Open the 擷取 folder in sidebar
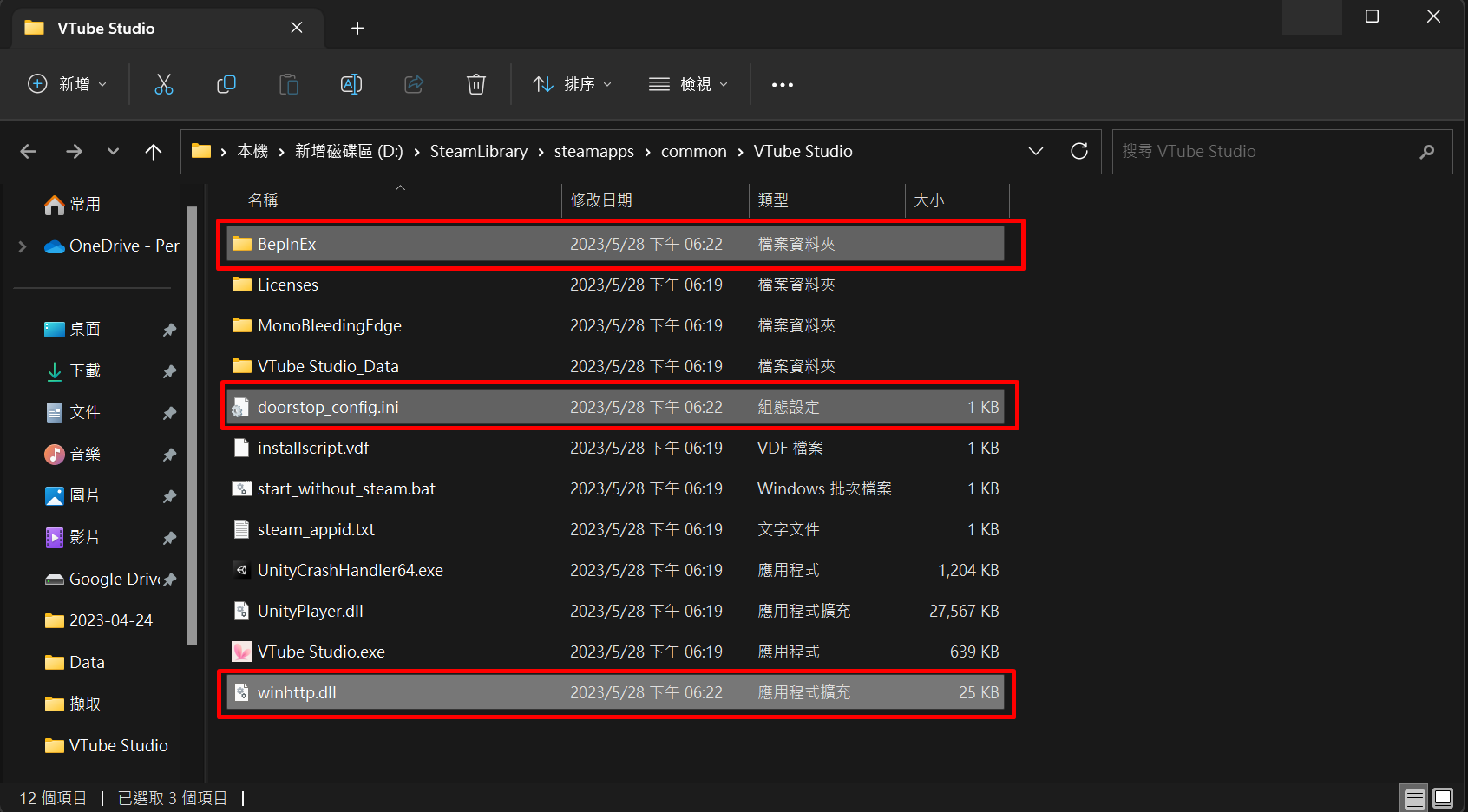Screen dimensions: 1468x812 coord(74,704)
